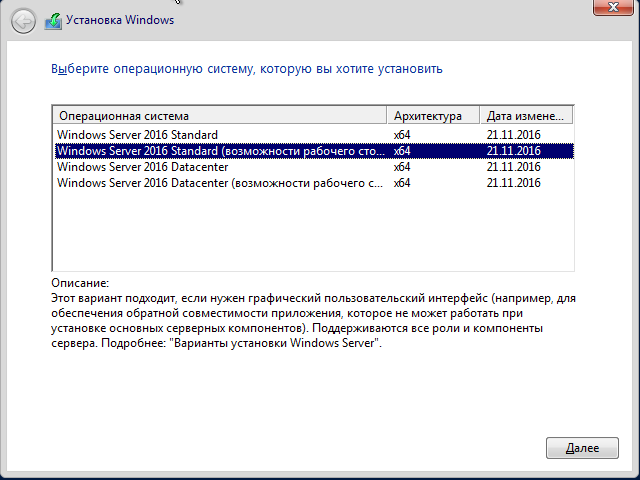This screenshot has height=480, width=640.
Task: Click x64 in the Datacenter core row
Action: tap(403, 167)
